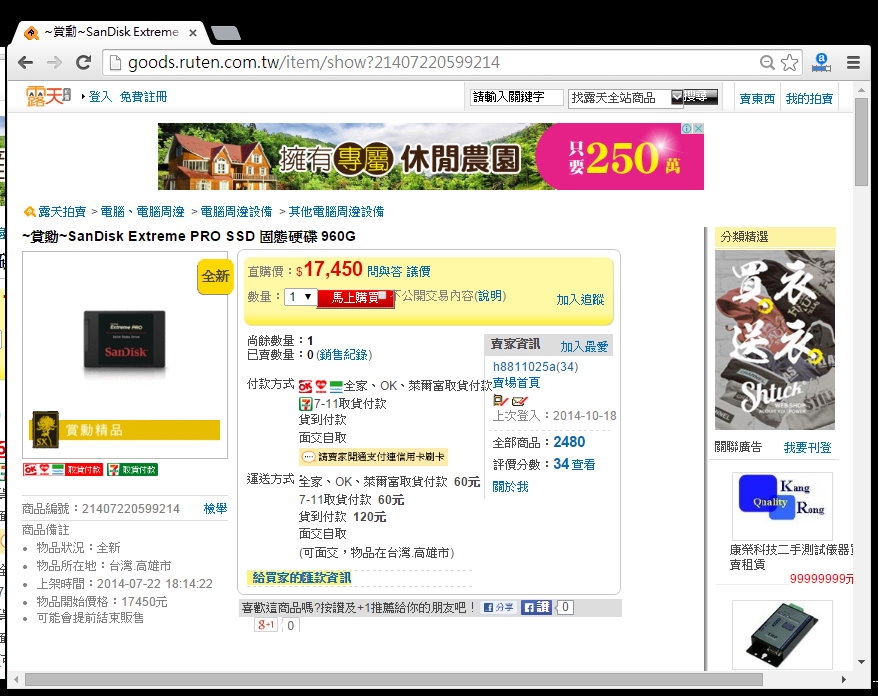
Task: Click the red 馬上購買 buy now button
Action: click(x=356, y=297)
